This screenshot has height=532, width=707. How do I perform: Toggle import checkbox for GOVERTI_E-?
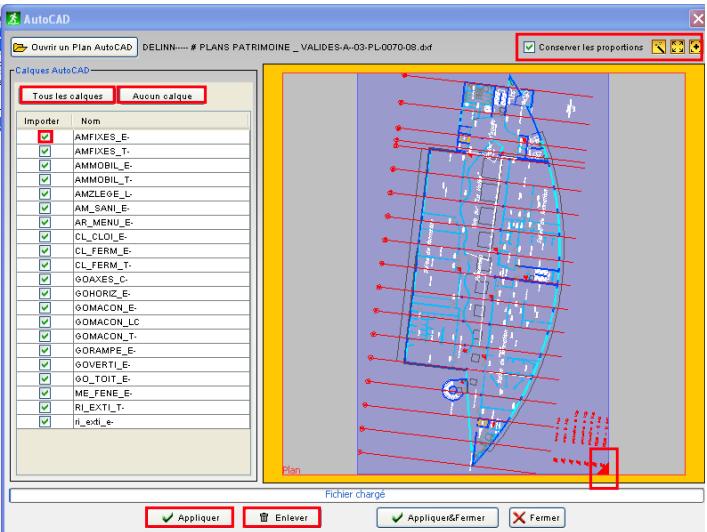tap(45, 364)
